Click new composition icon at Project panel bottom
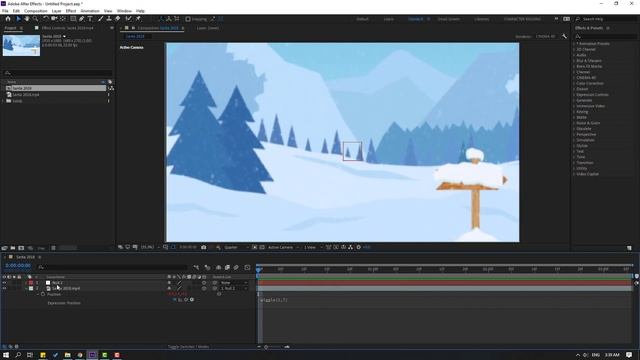This screenshot has width=640, height=360. (x=21, y=248)
